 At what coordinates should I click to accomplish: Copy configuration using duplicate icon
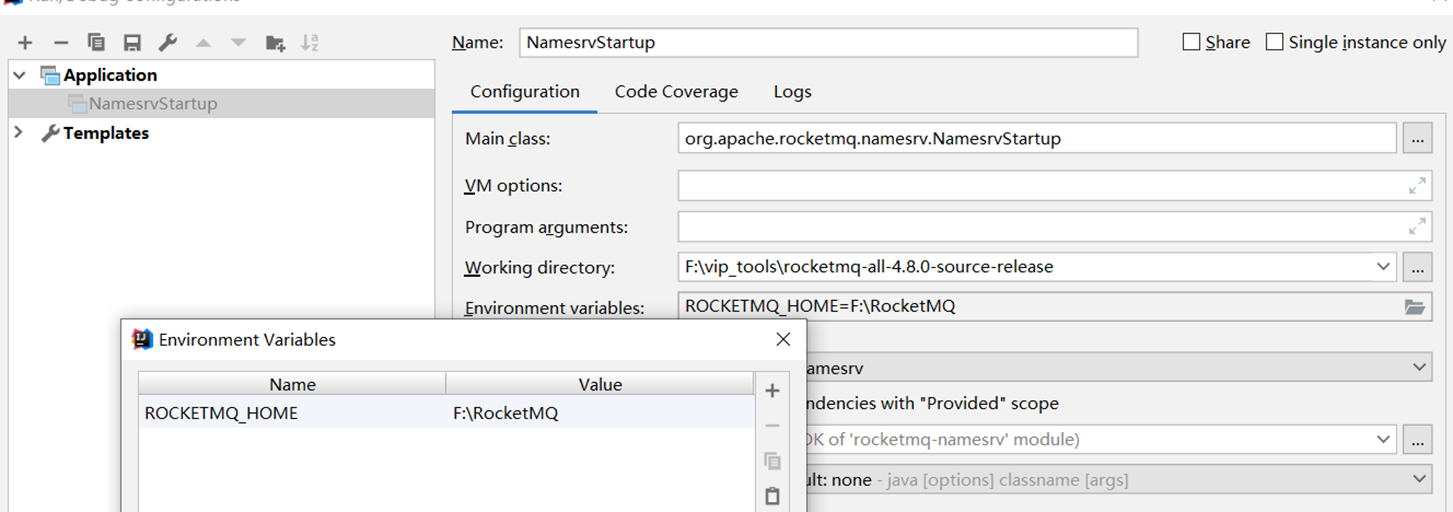(x=96, y=43)
